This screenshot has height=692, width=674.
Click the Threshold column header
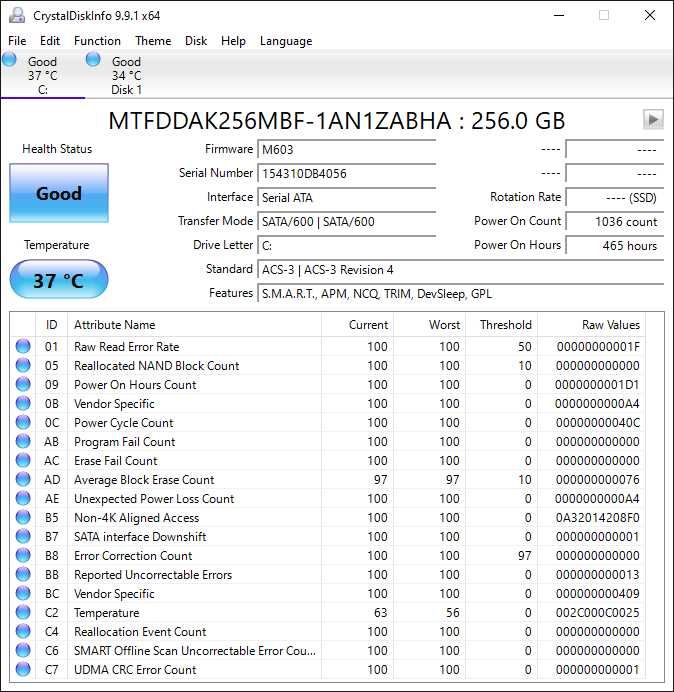coord(501,325)
